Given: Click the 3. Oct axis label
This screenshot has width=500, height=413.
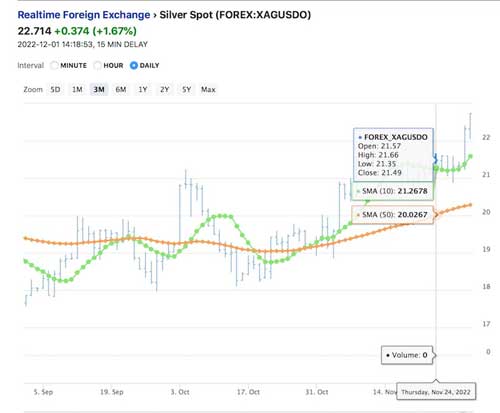Looking at the screenshot, I should 180,392.
